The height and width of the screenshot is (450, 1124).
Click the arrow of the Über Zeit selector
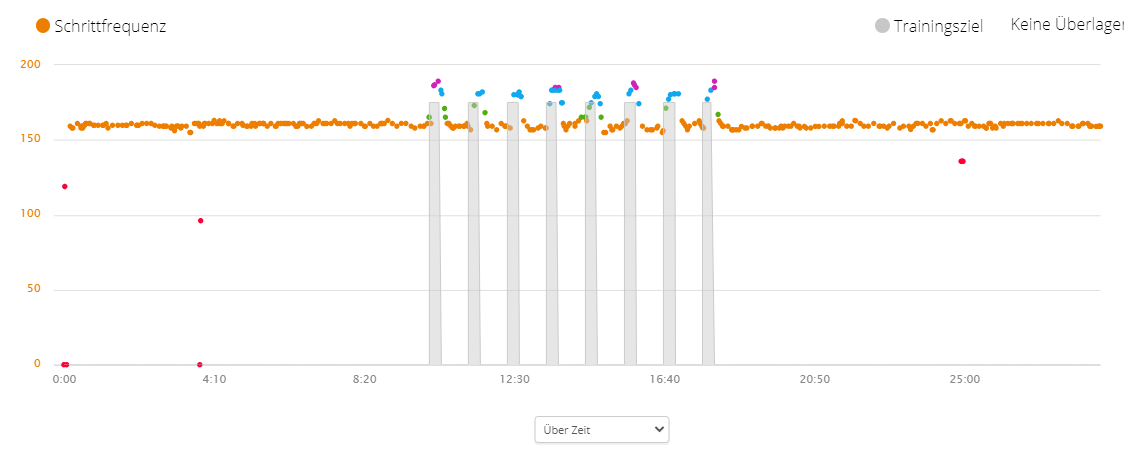(658, 429)
